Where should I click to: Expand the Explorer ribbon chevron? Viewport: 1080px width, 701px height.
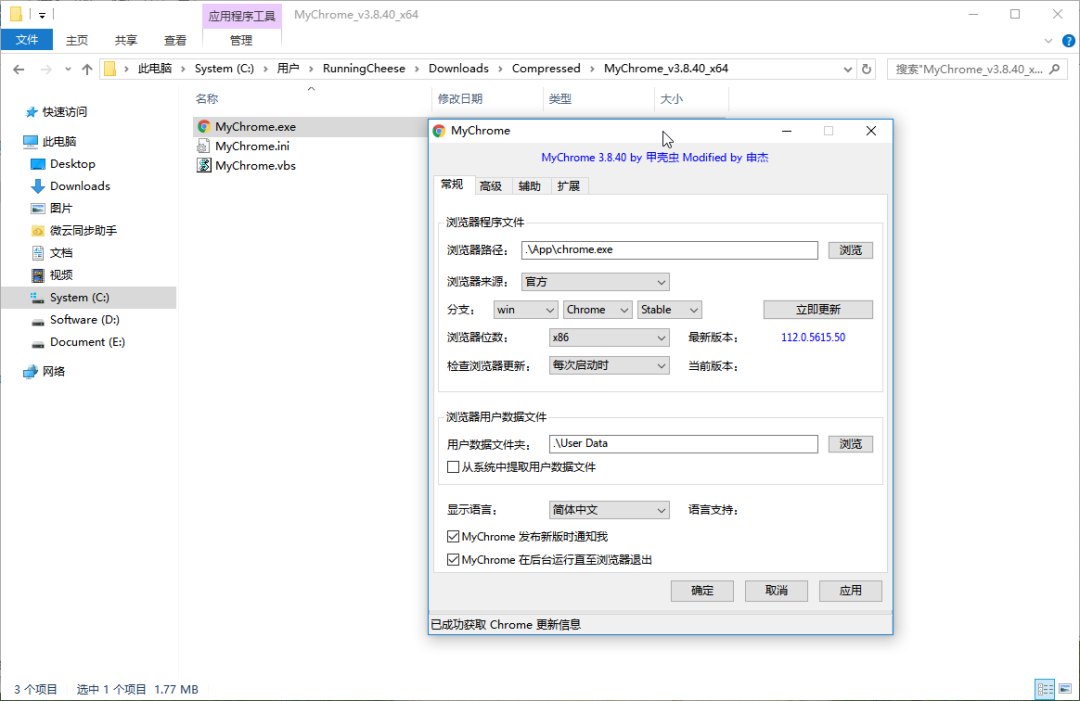pos(1048,41)
